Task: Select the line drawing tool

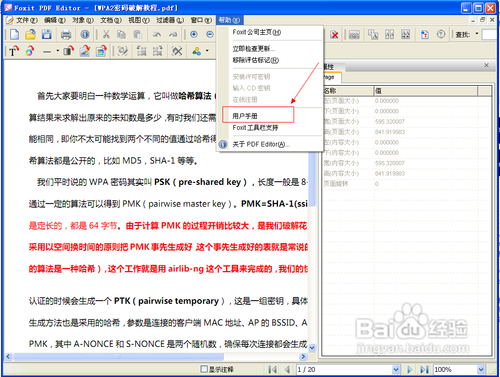Action: (x=47, y=51)
